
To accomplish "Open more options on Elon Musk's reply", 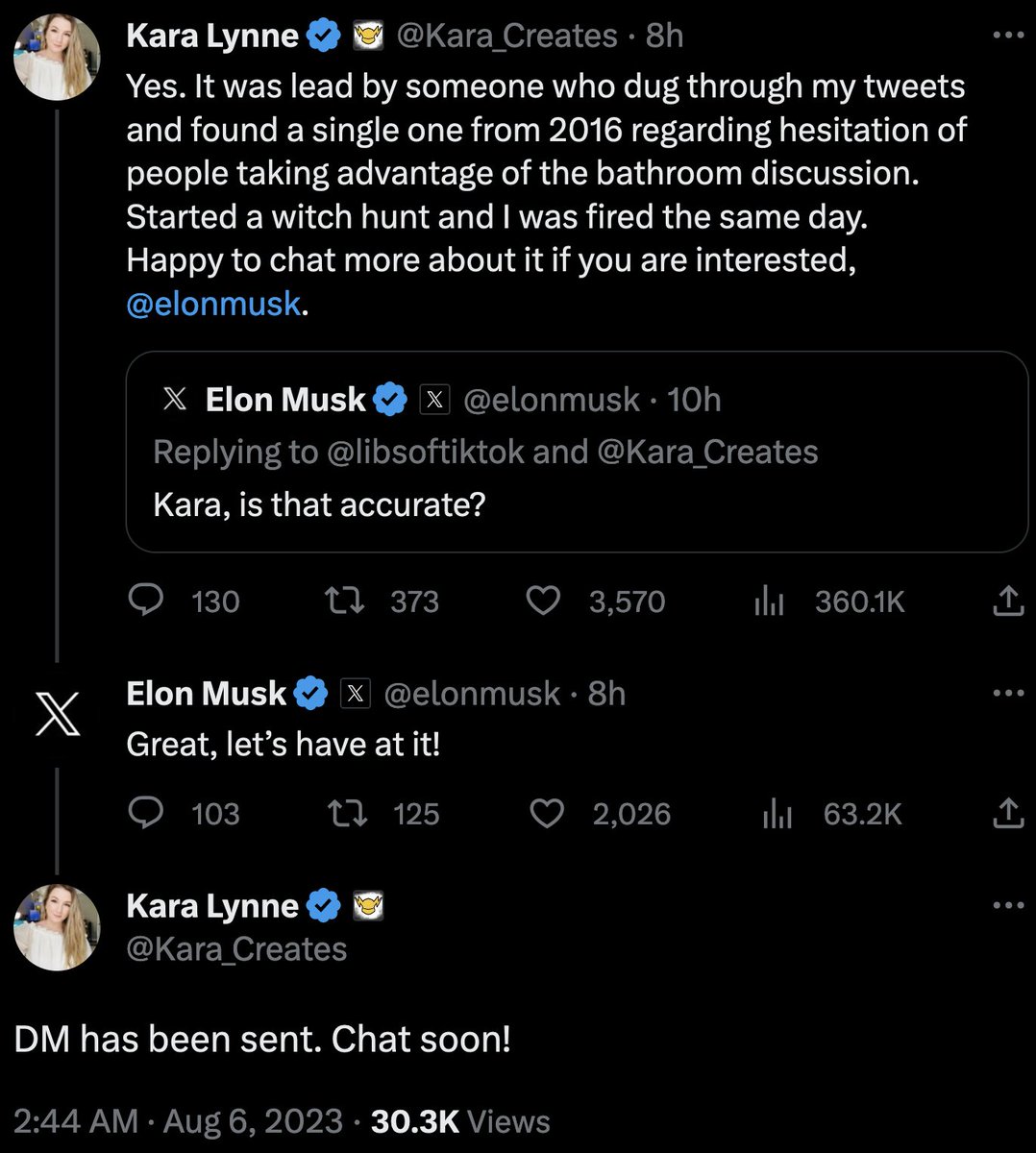I will (x=1007, y=693).
